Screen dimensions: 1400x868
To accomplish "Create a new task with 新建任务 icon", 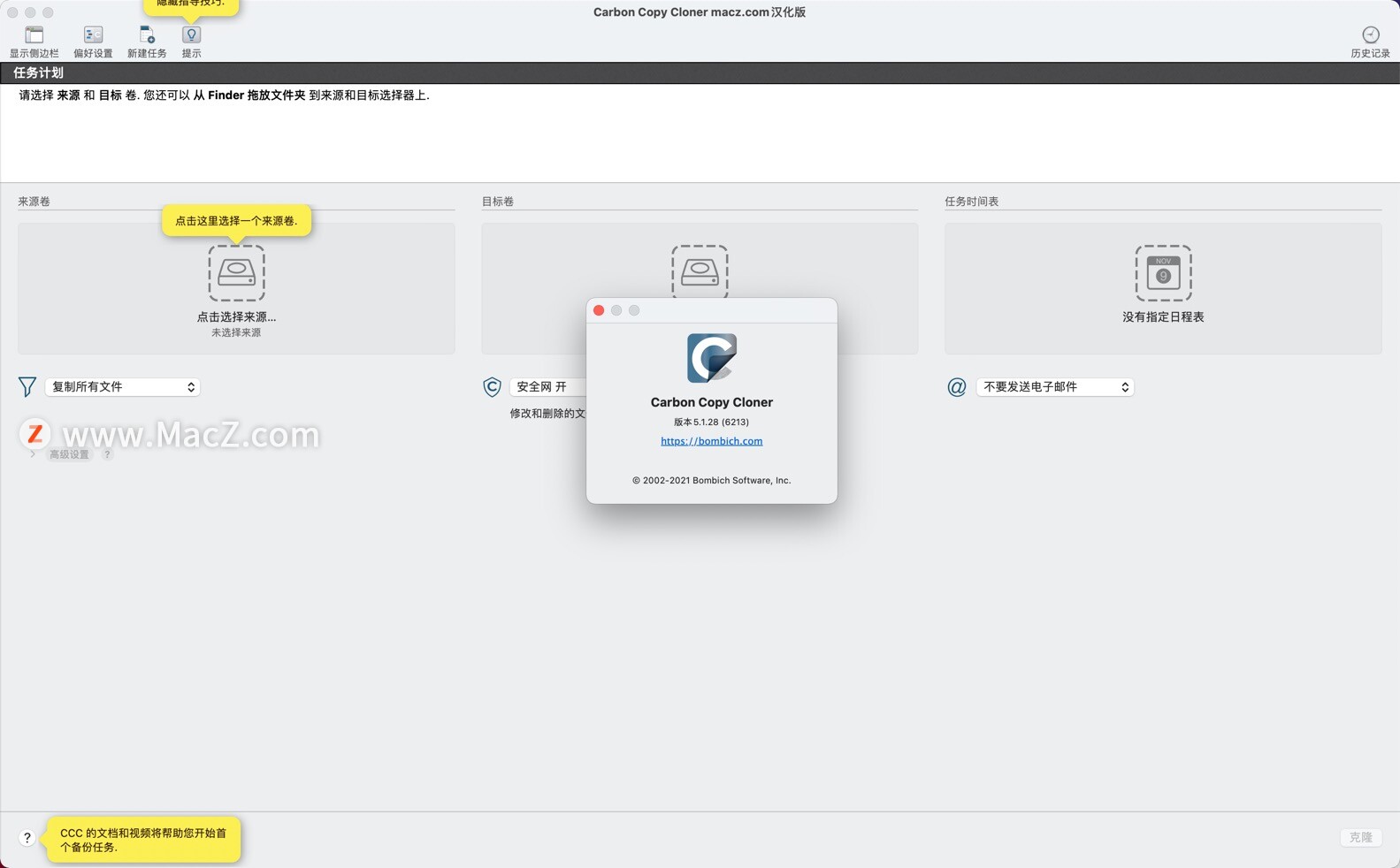I will pyautogui.click(x=147, y=35).
